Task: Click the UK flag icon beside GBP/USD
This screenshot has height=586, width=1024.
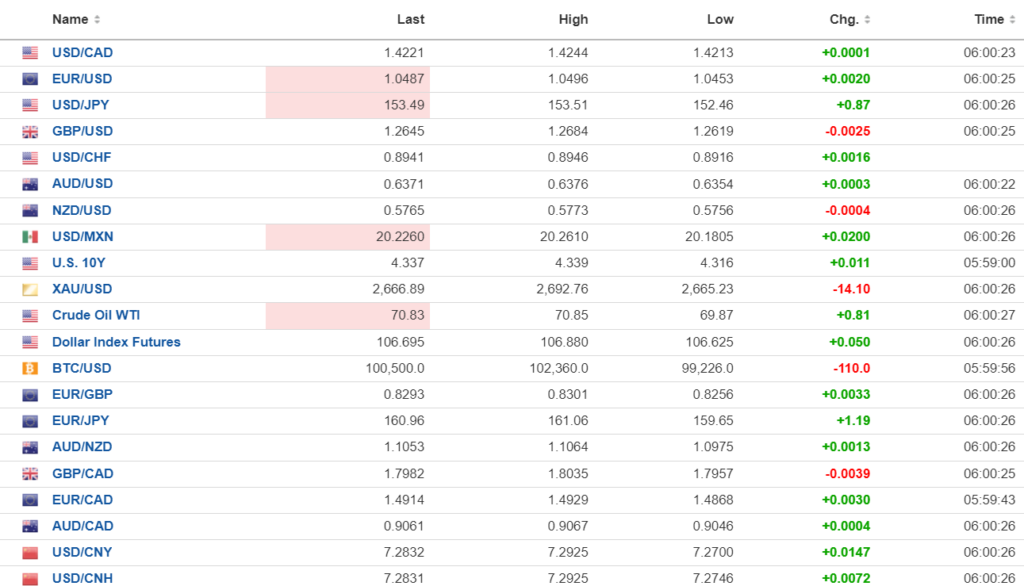Action: pyautogui.click(x=30, y=132)
